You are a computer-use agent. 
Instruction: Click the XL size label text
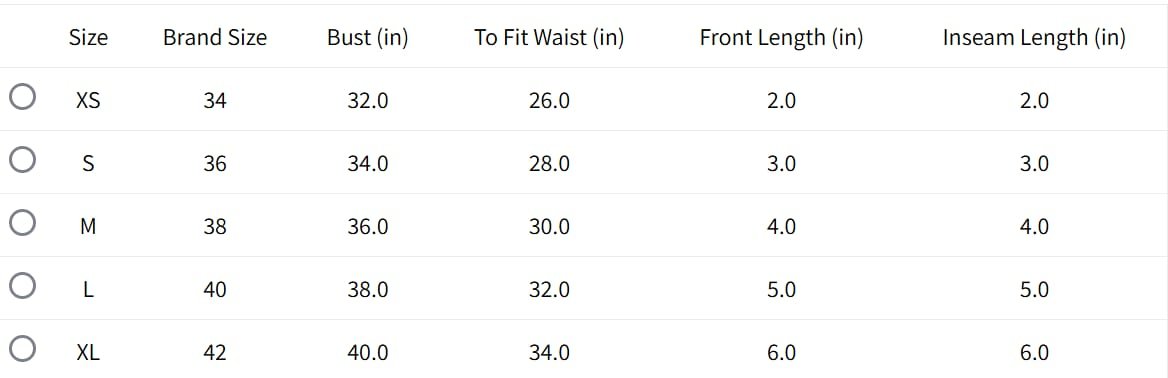tap(88, 352)
